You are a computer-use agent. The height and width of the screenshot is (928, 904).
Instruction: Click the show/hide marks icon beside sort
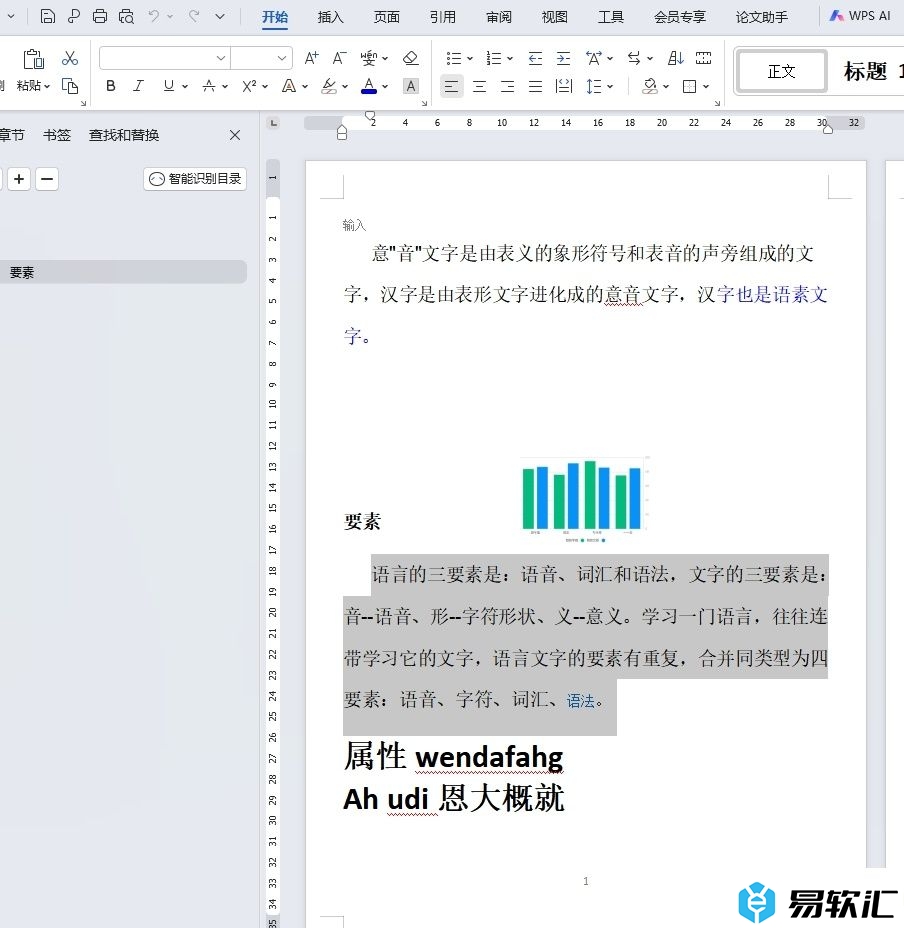tap(703, 58)
